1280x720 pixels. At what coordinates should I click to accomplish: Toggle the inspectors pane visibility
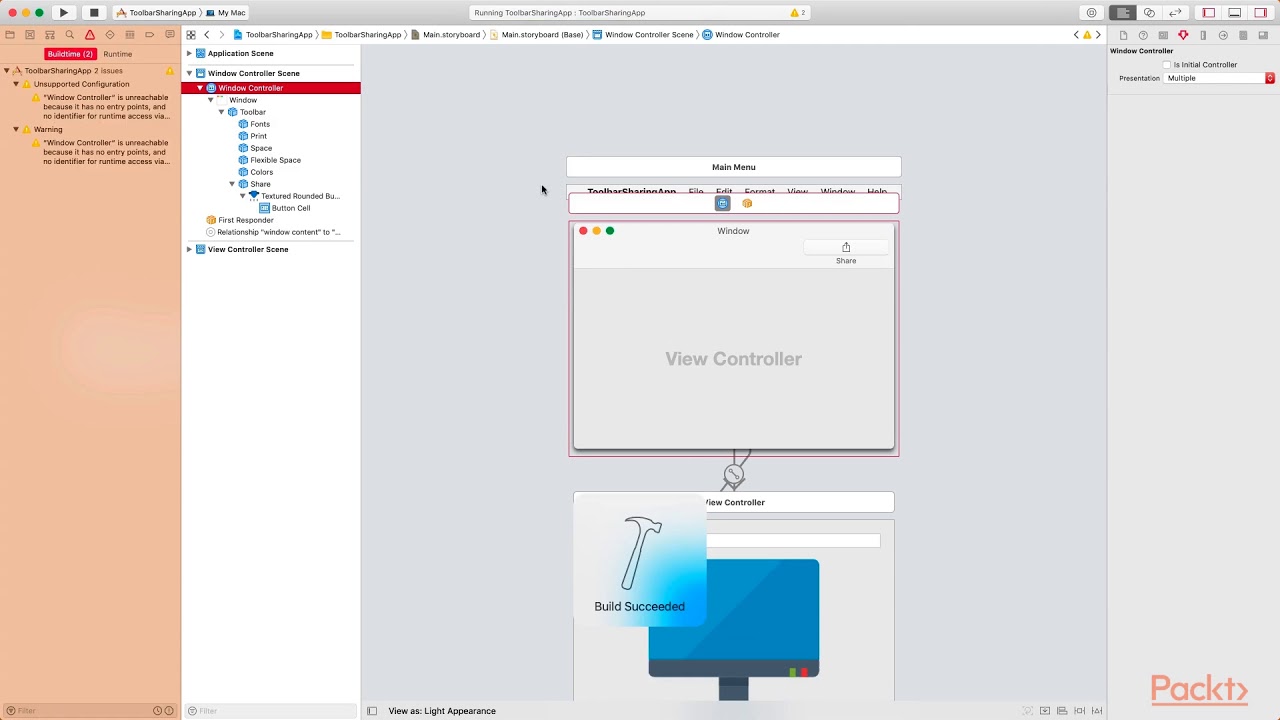point(1261,13)
